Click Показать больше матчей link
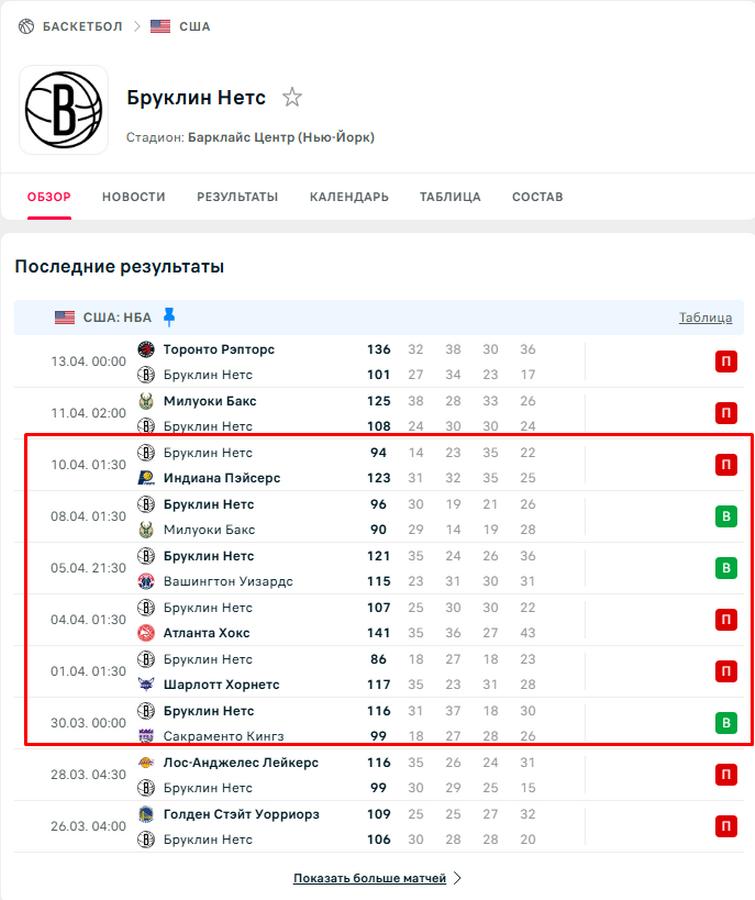This screenshot has width=755, height=900. click(x=370, y=878)
